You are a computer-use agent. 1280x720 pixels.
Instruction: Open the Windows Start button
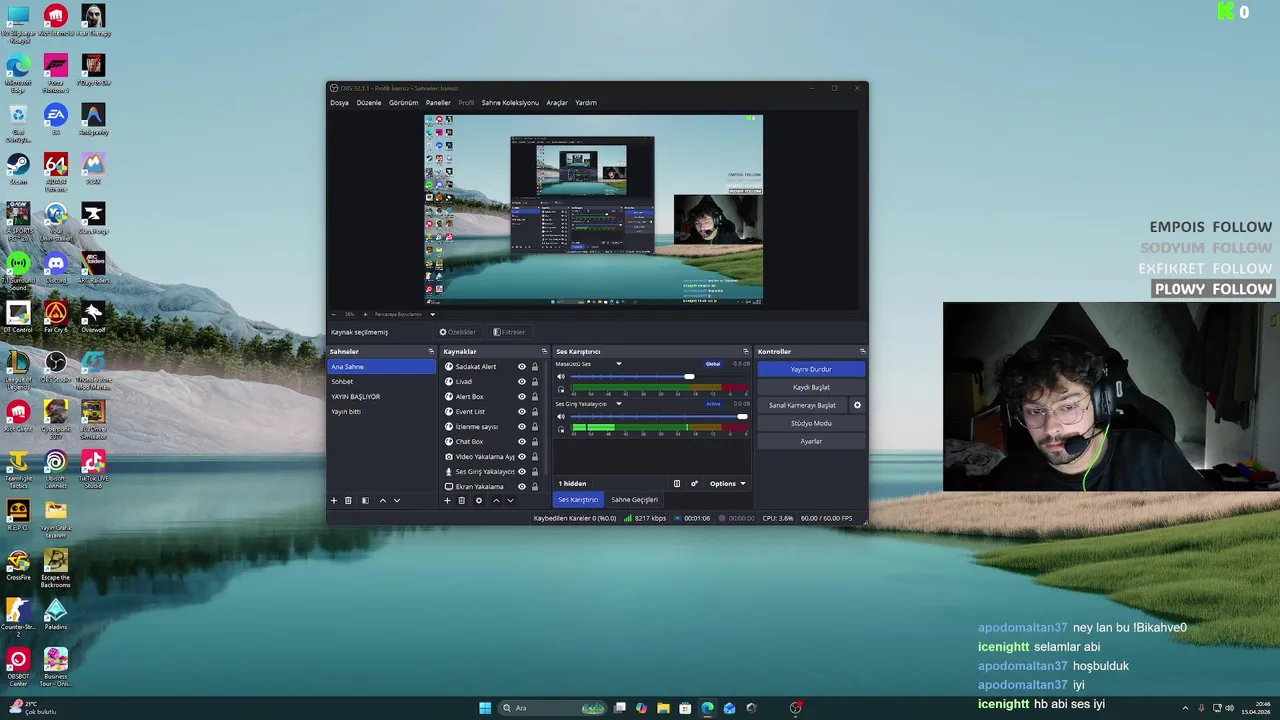click(485, 708)
